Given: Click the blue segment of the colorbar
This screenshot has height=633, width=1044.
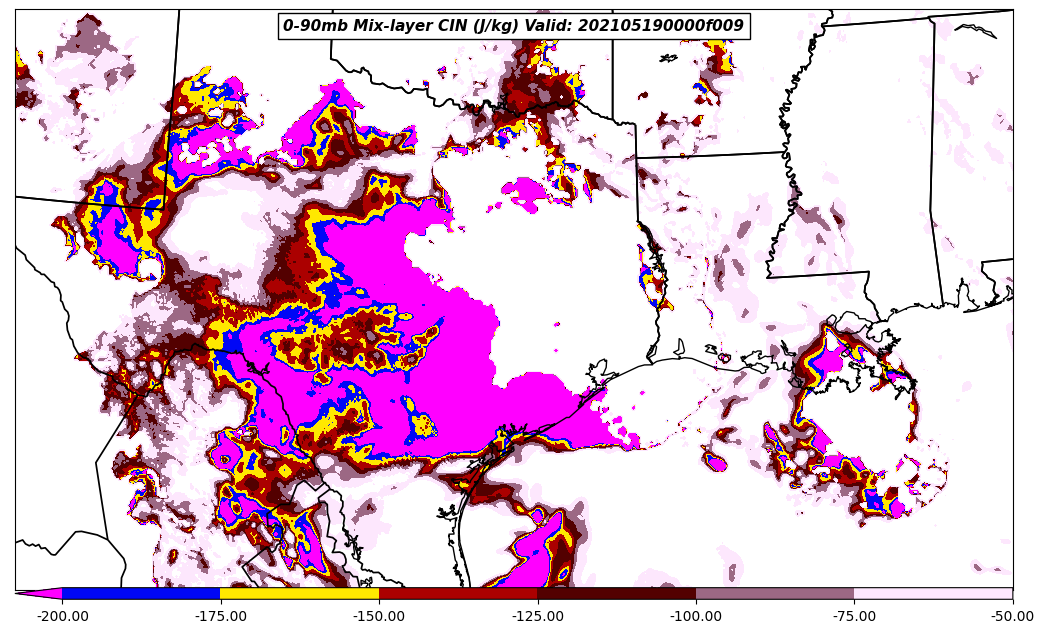Looking at the screenshot, I should (x=141, y=594).
